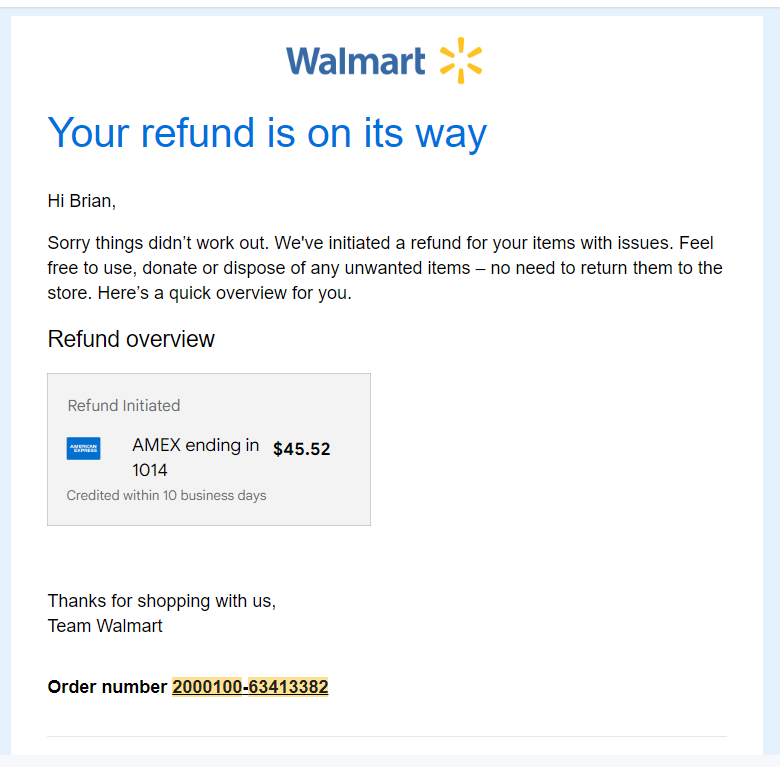Click the refund overview gray card
This screenshot has height=767, width=780.
tap(209, 449)
